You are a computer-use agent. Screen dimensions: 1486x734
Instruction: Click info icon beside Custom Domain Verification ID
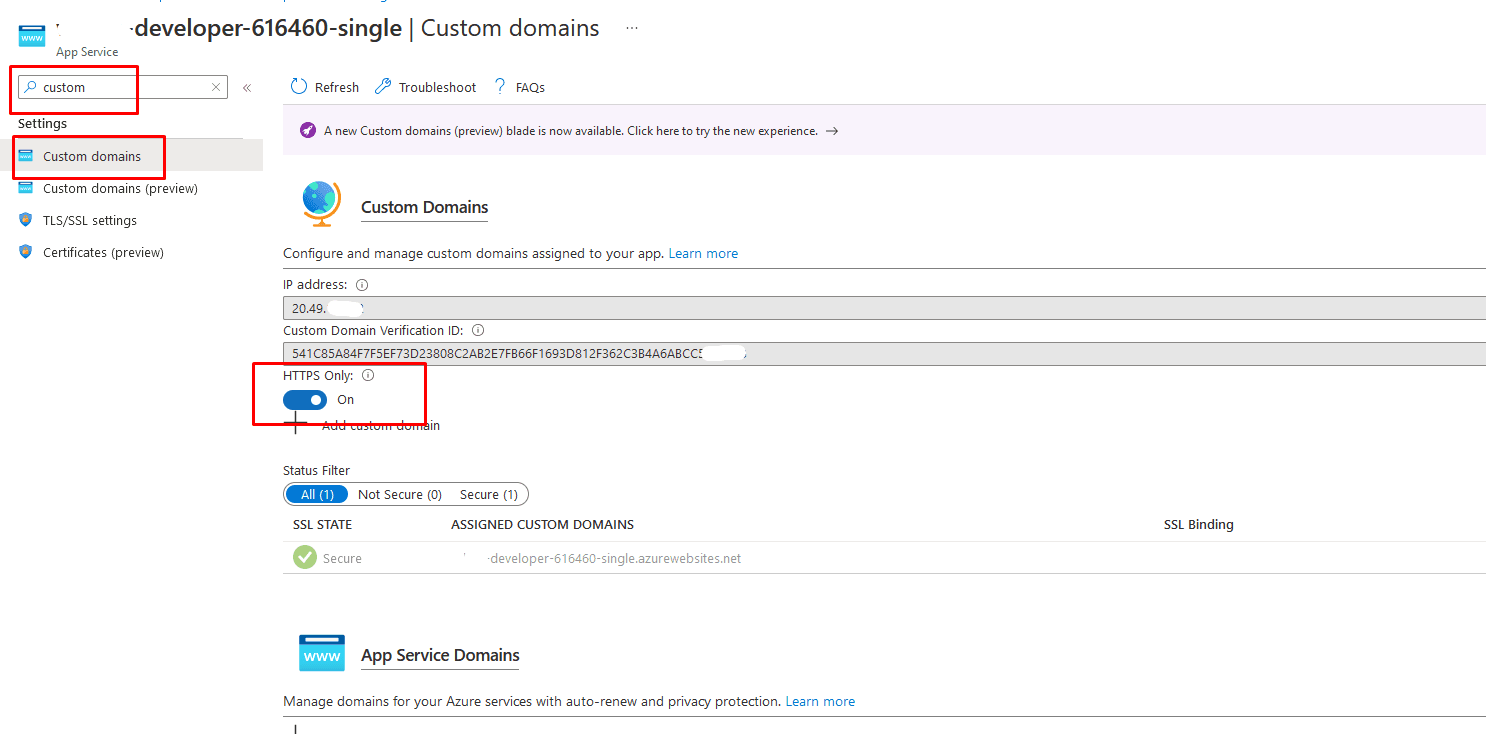(478, 330)
